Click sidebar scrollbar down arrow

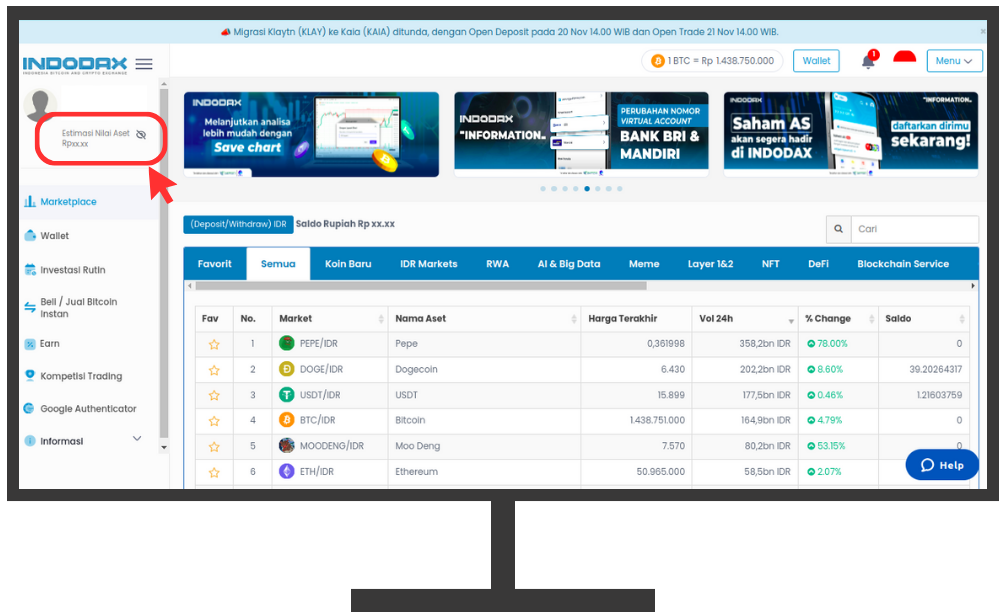pos(164,448)
